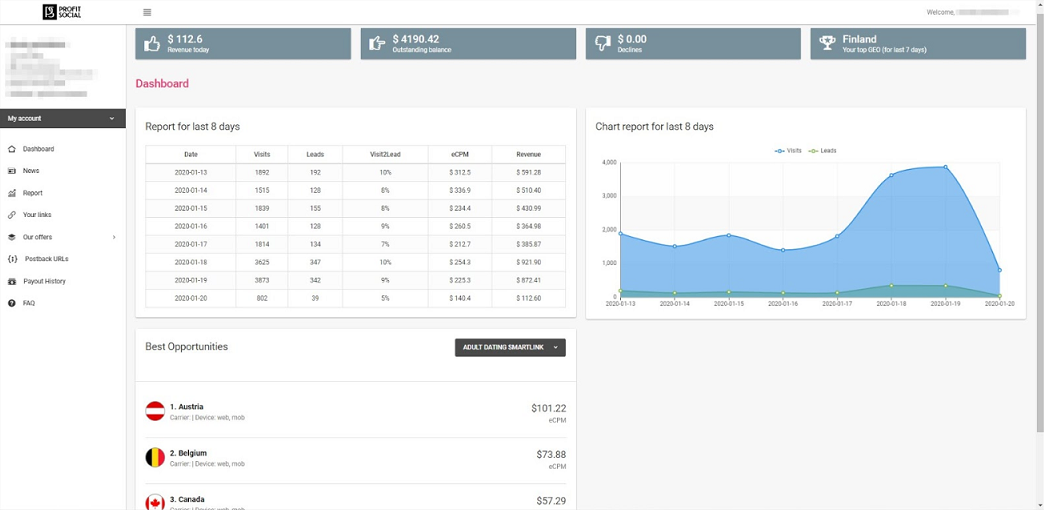Click the Austria flag icon
The image size is (1044, 510).
pyautogui.click(x=155, y=411)
